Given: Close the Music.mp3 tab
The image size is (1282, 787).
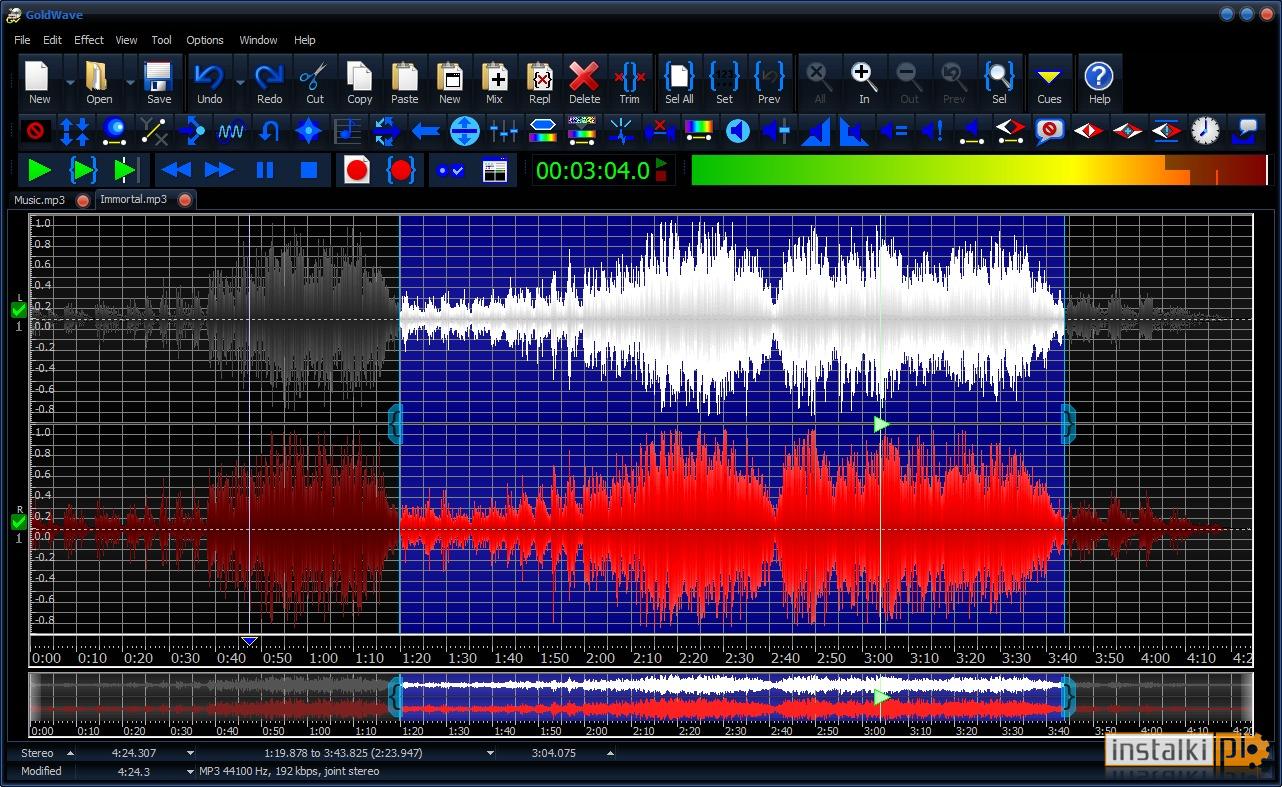Looking at the screenshot, I should tap(83, 200).
